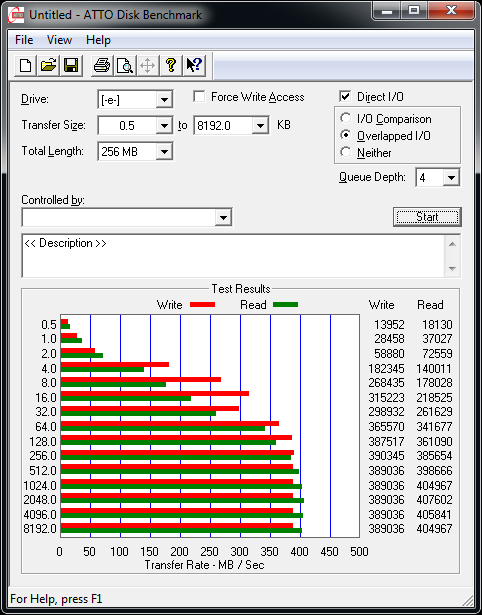The image size is (482, 615).
Task: Open the File menu
Action: coord(24,40)
